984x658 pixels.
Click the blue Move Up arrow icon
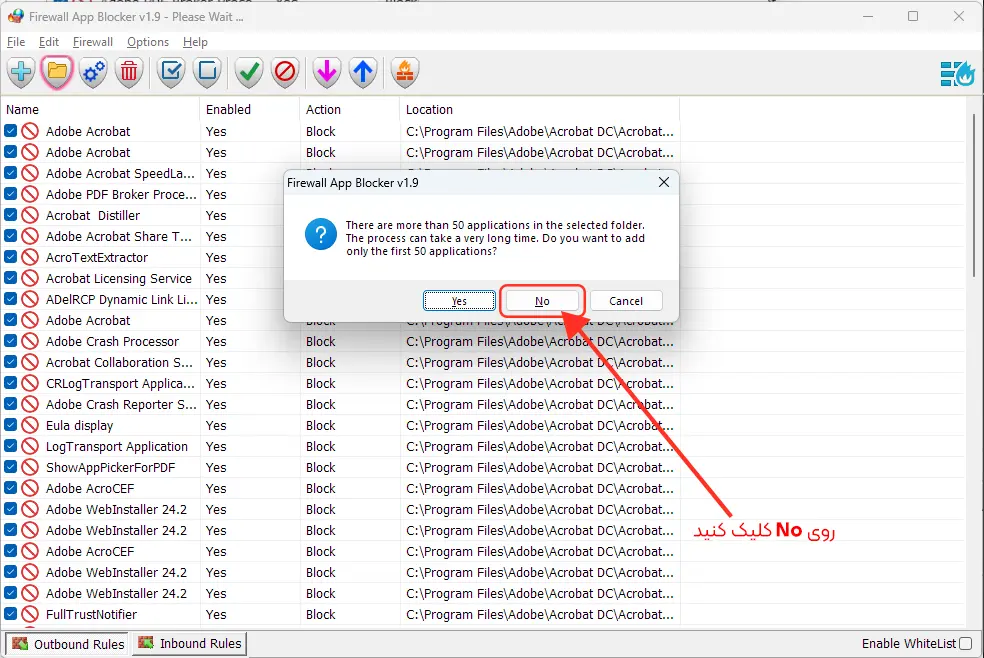pos(363,72)
